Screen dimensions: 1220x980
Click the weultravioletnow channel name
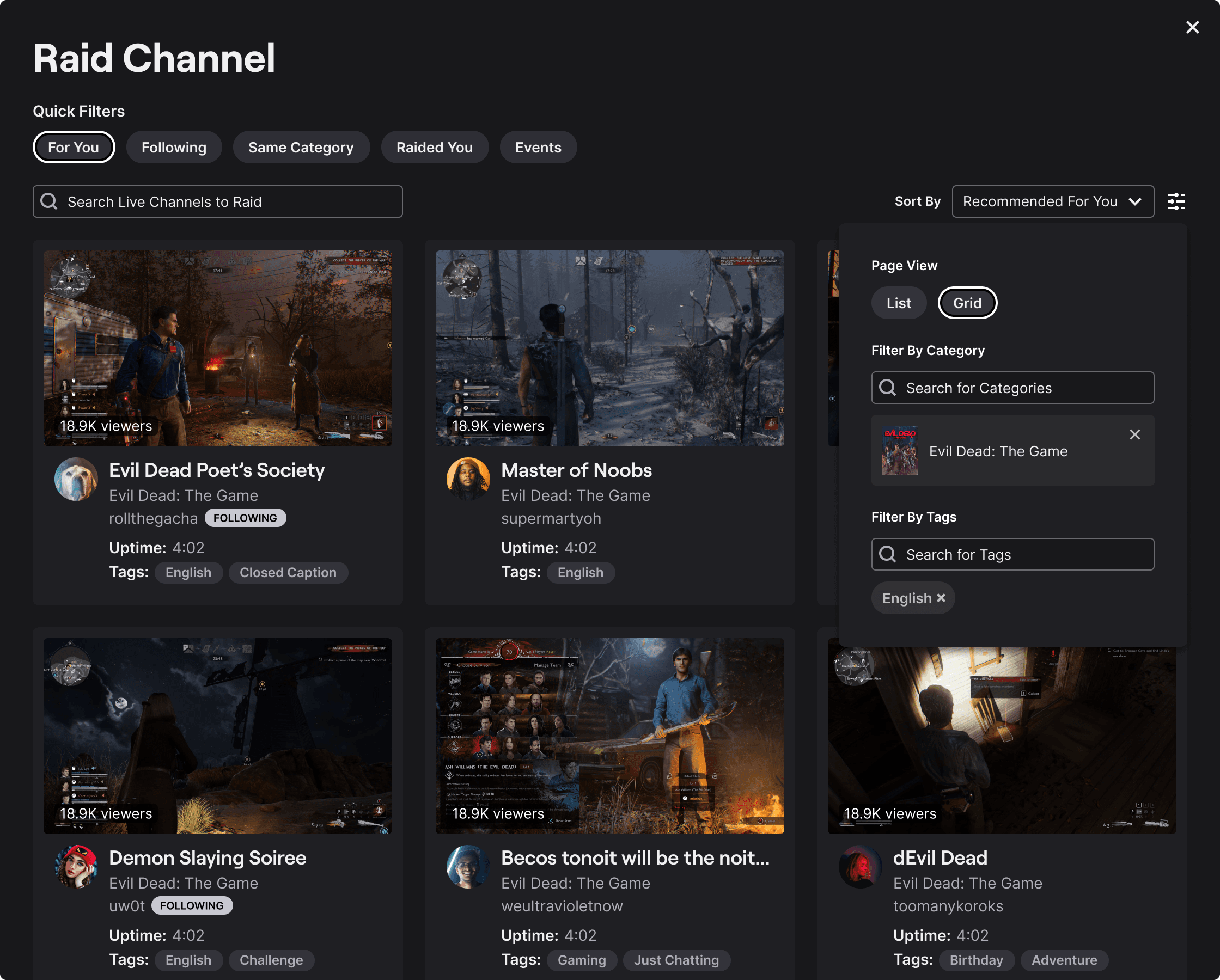click(x=562, y=905)
